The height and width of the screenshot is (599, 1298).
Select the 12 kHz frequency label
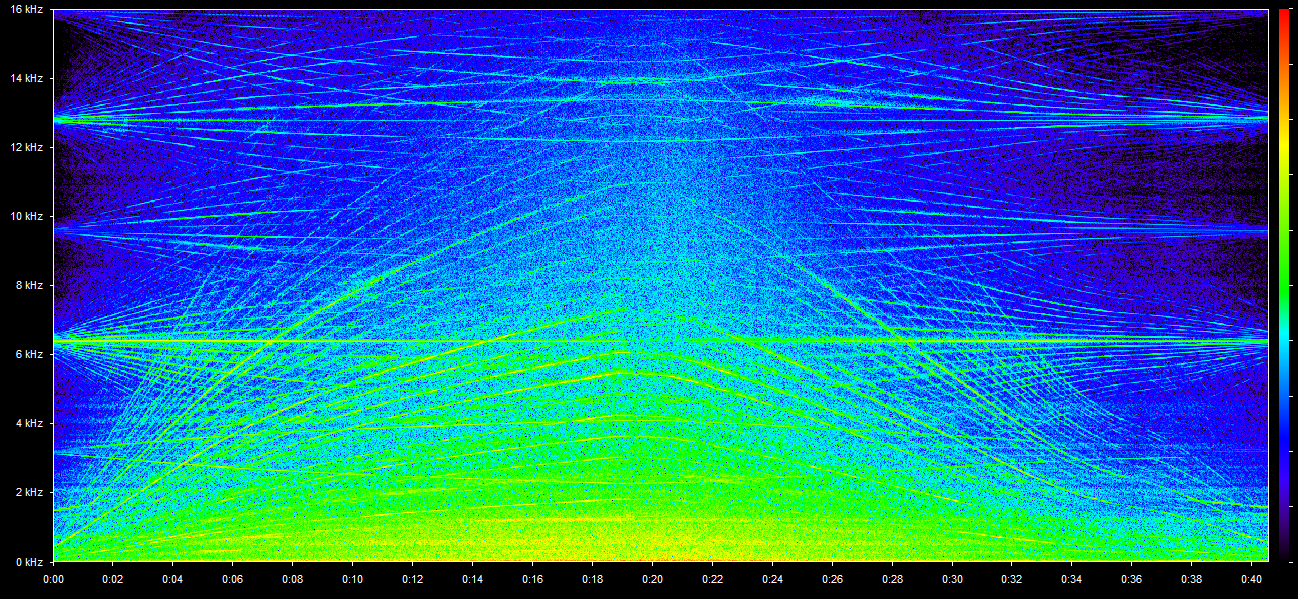pos(26,147)
